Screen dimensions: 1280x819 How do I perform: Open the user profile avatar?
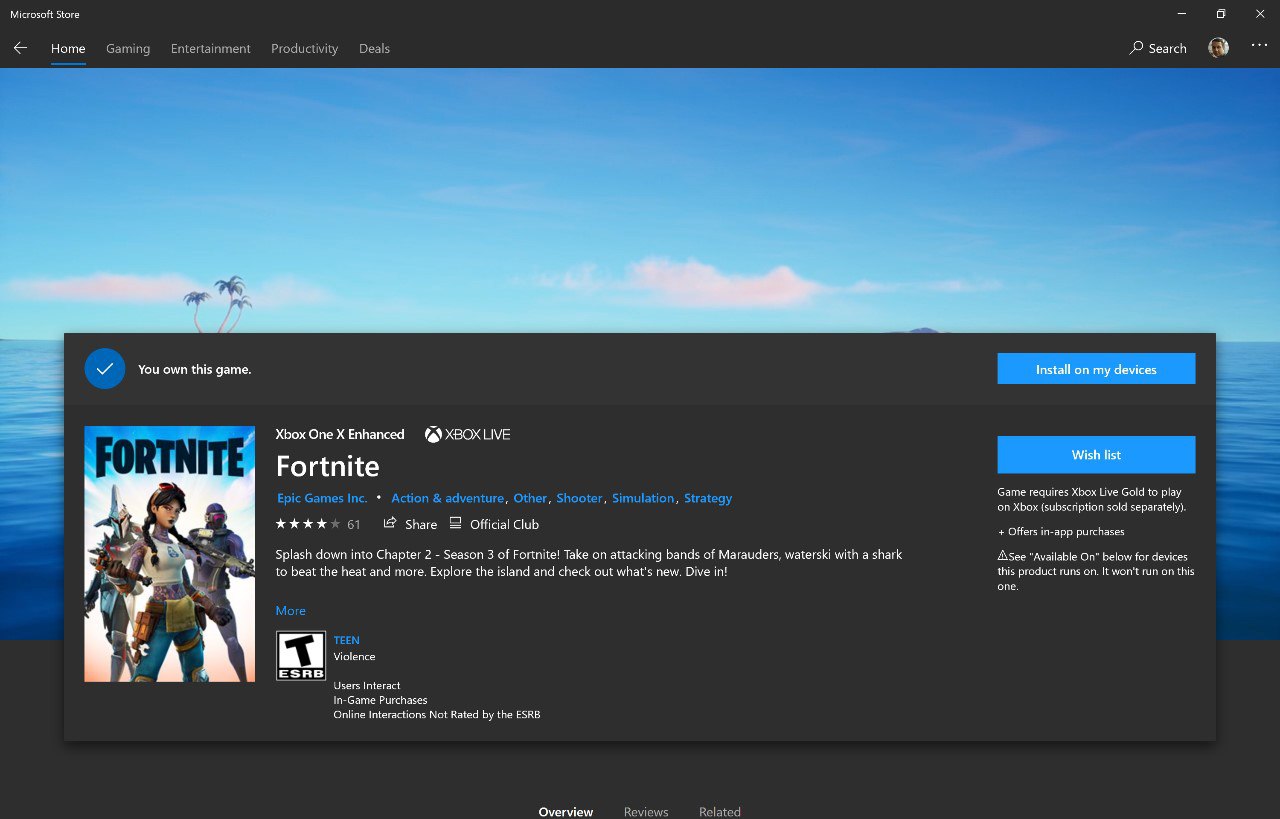pyautogui.click(x=1218, y=48)
